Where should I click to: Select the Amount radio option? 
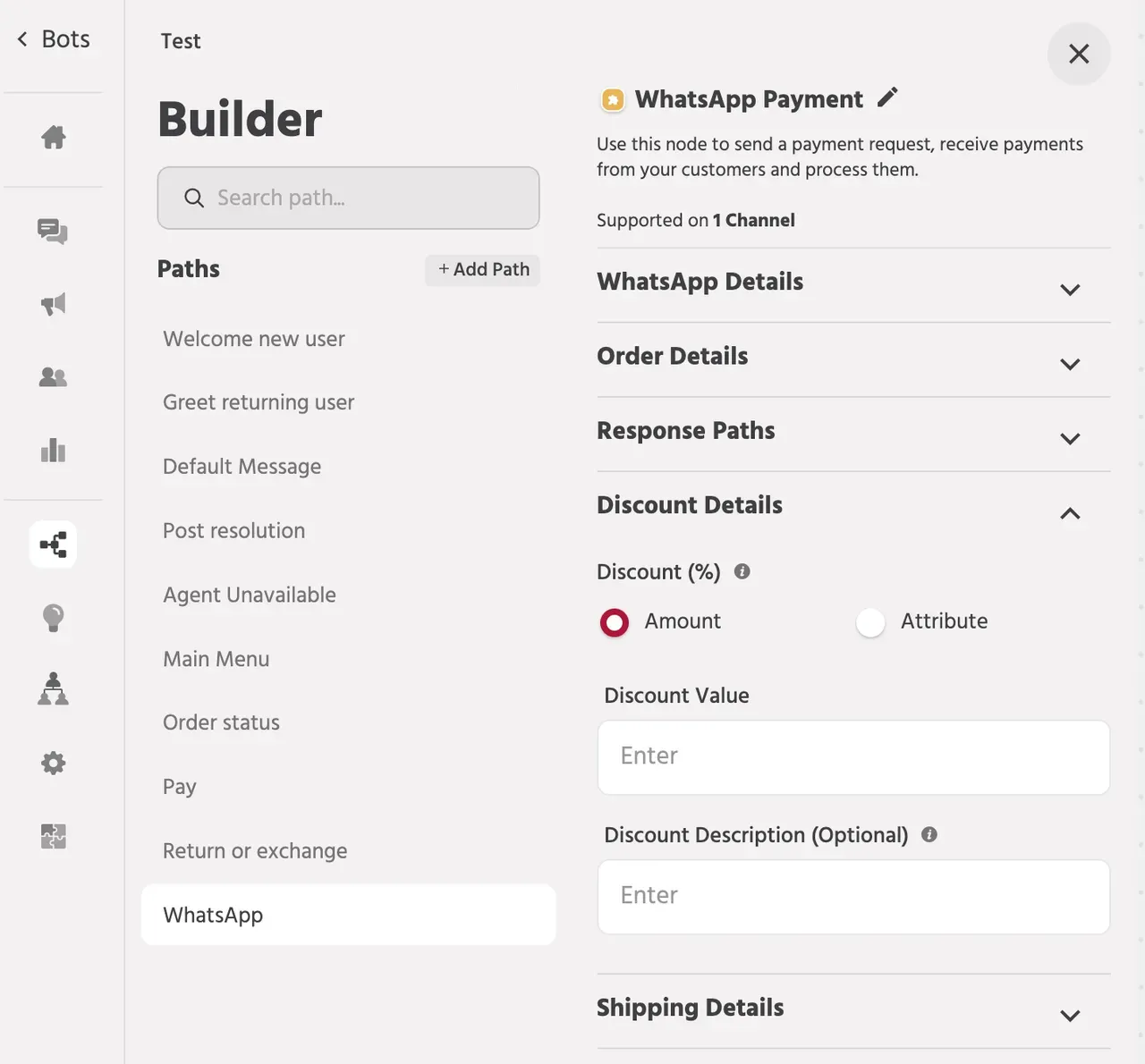coord(615,622)
